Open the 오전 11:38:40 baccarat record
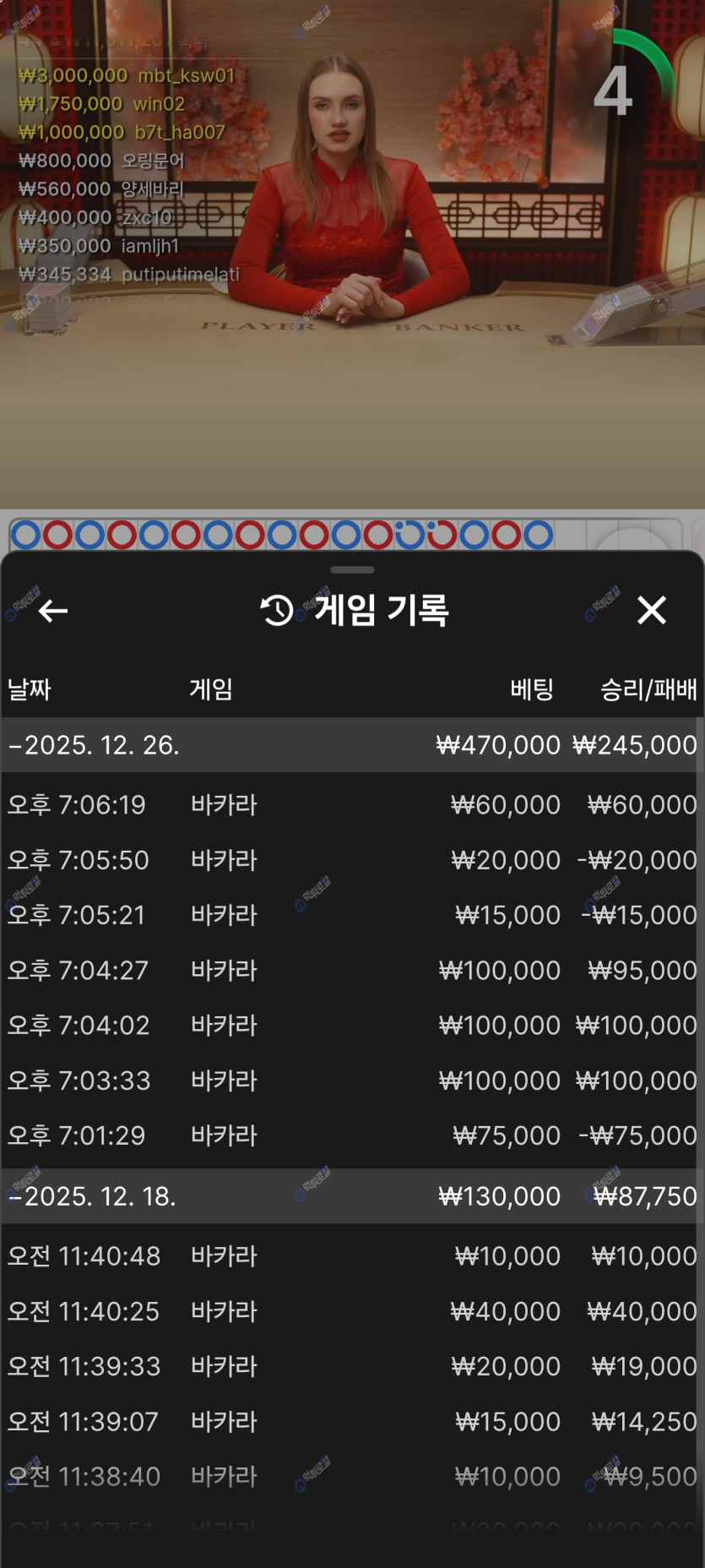 (x=352, y=1476)
